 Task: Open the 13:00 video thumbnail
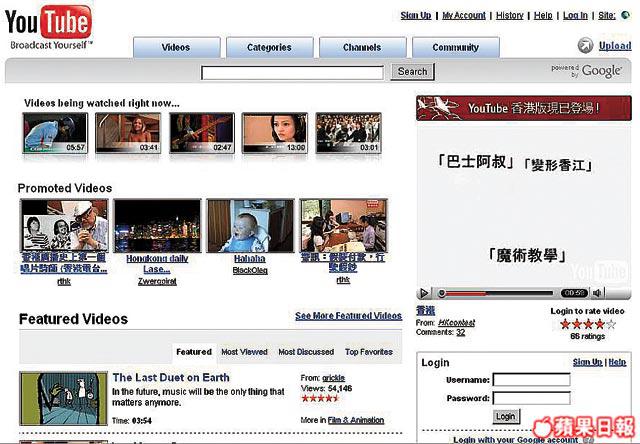point(275,133)
